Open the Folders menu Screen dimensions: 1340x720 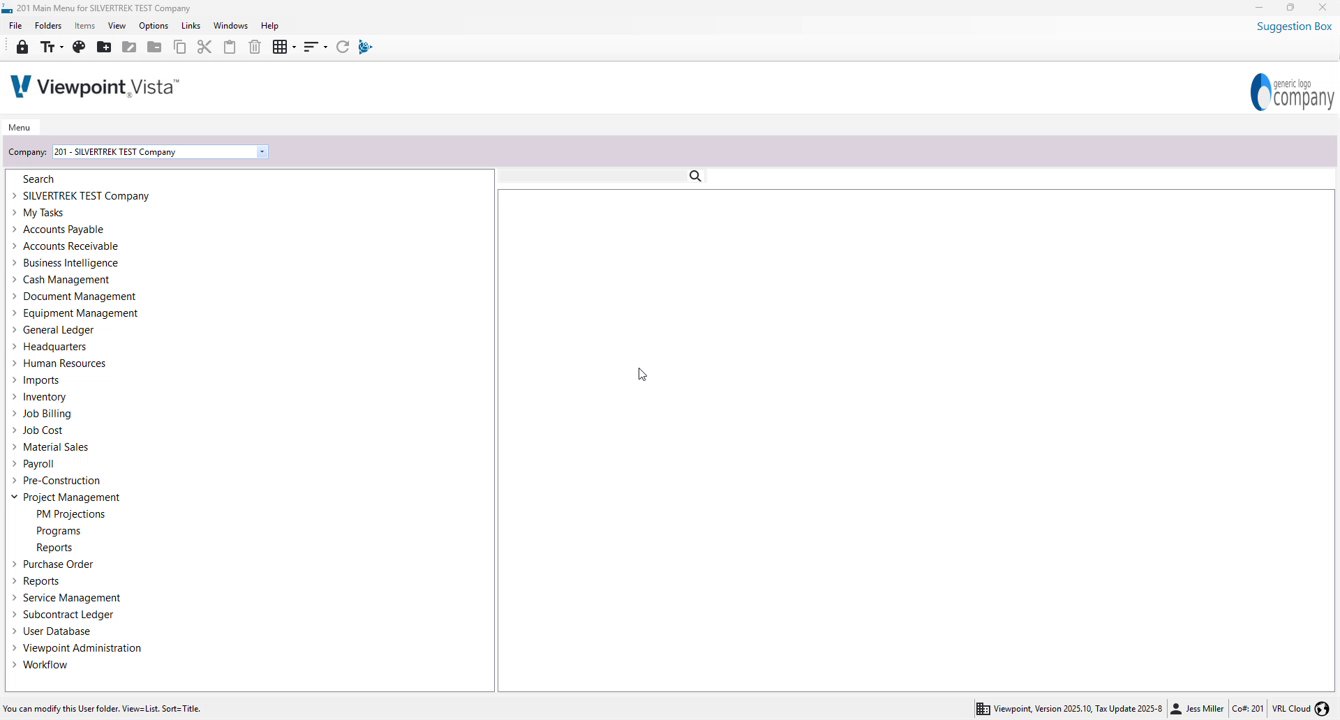tap(48, 26)
